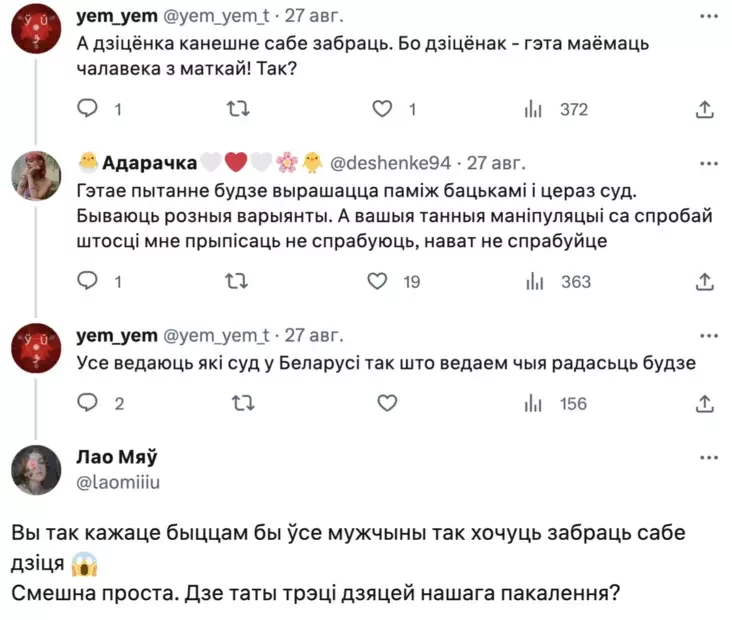This screenshot has height=620, width=732.
Task: Reply to Адарачка's tweet
Action: coord(88,283)
